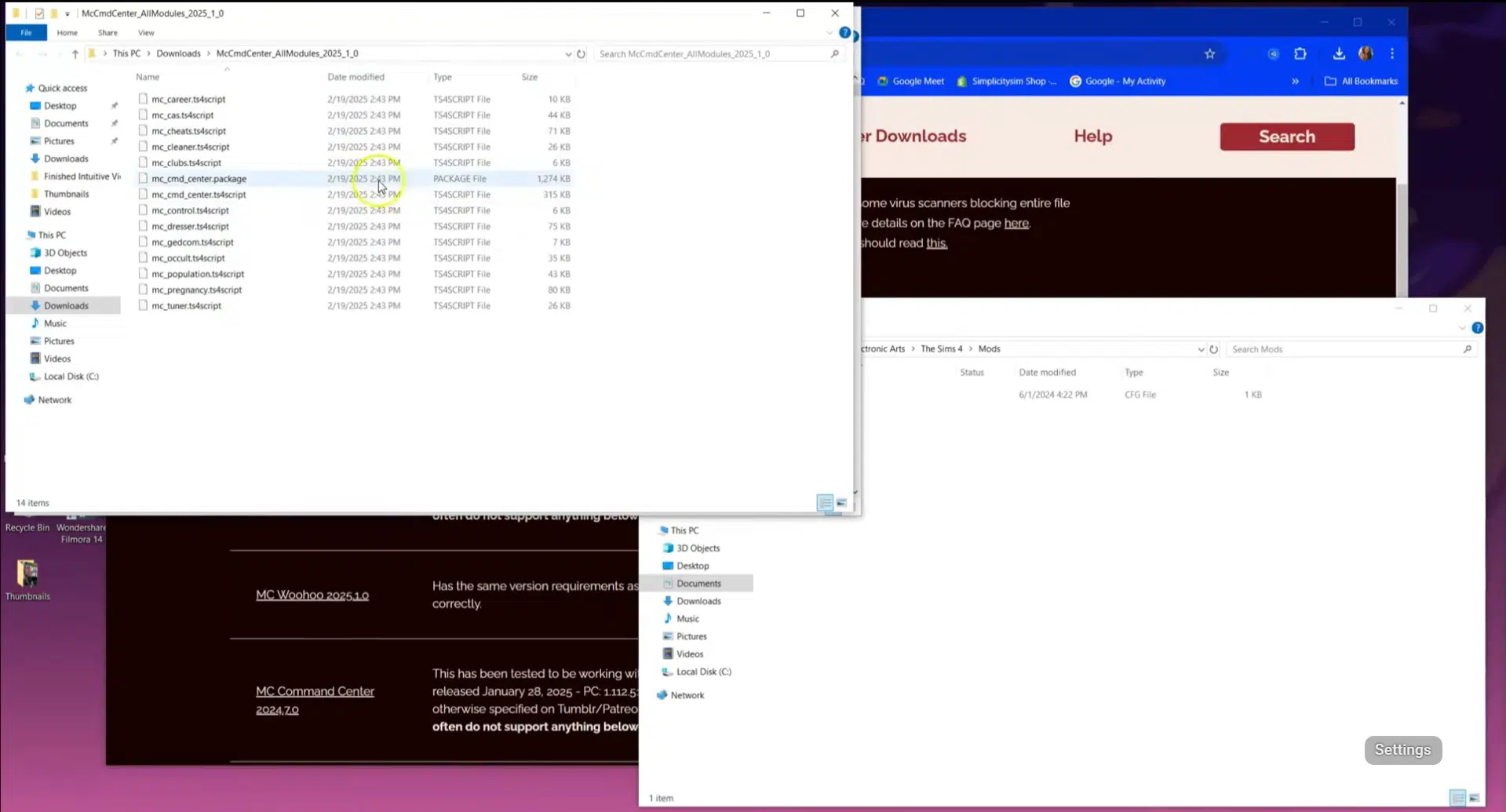Image resolution: width=1506 pixels, height=812 pixels.
Task: Open pinned Documents under Quick access
Action: point(66,123)
